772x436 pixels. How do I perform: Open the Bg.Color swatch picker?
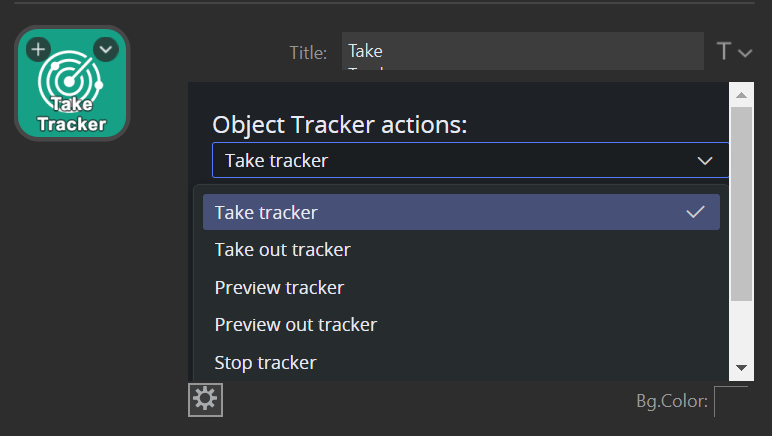tap(731, 402)
